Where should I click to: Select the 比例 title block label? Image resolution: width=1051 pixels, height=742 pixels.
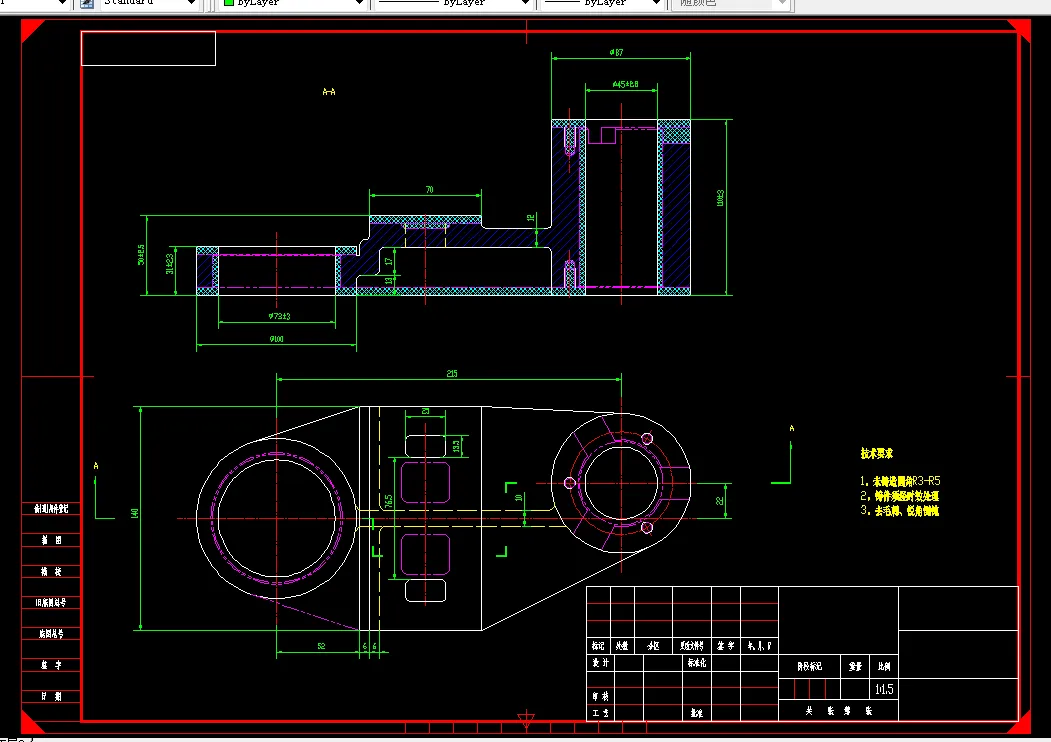(x=884, y=666)
